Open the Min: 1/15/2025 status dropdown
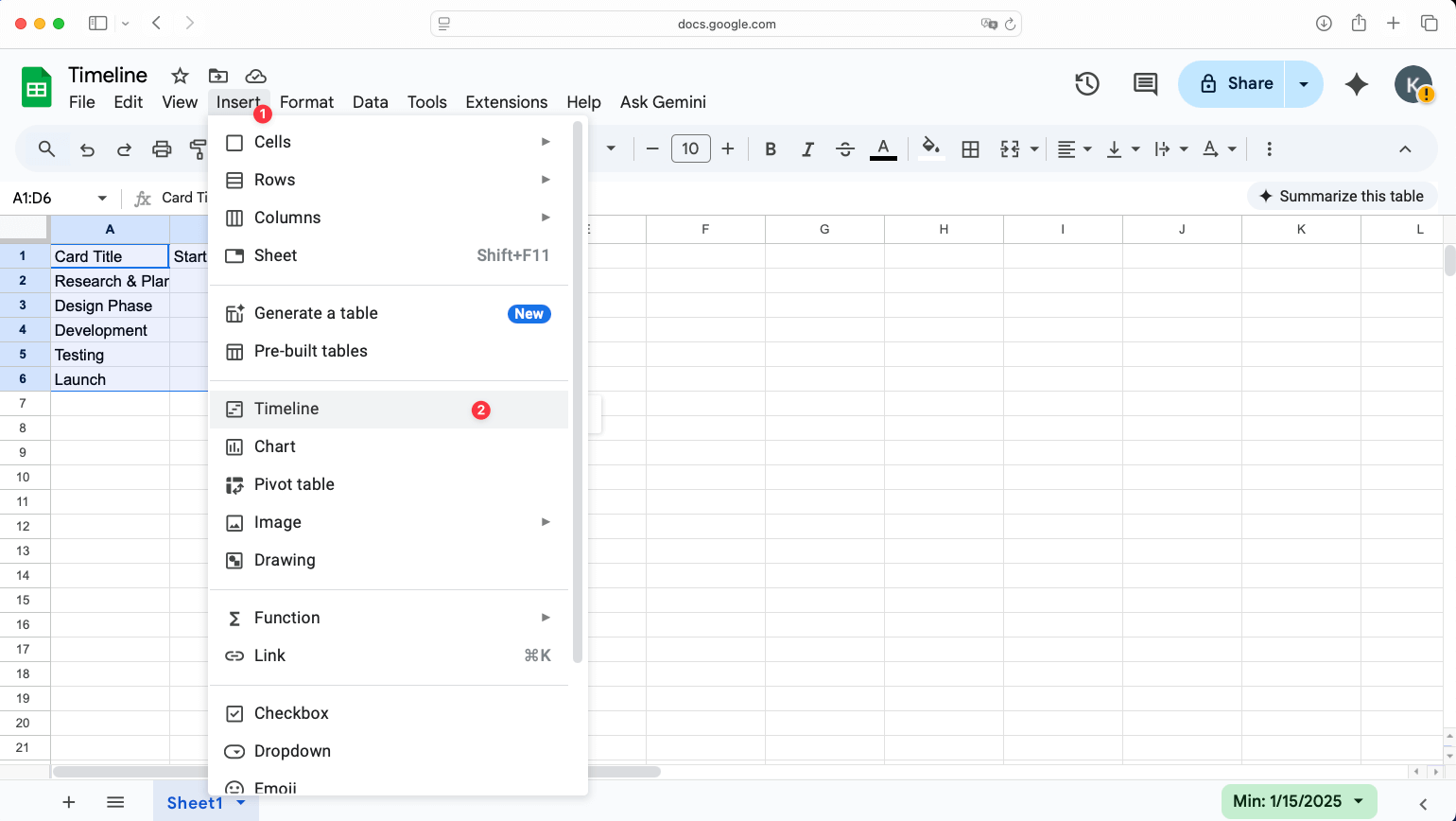This screenshot has width=1456, height=821. pyautogui.click(x=1299, y=800)
